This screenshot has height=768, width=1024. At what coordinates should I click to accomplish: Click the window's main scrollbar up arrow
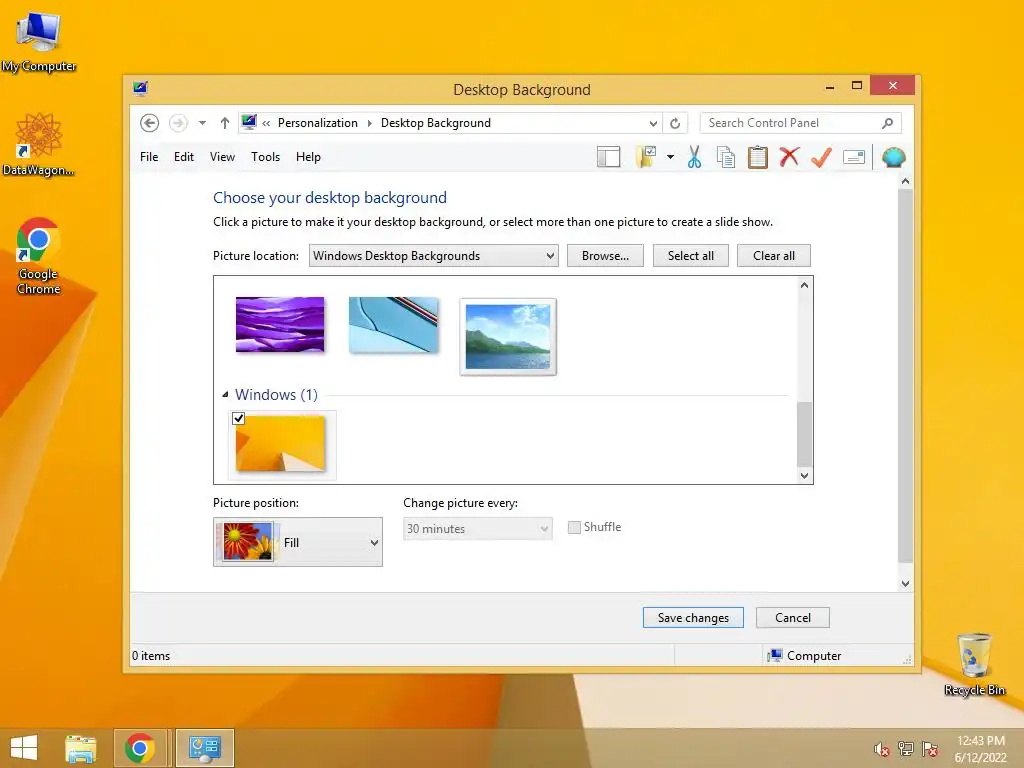[x=905, y=181]
